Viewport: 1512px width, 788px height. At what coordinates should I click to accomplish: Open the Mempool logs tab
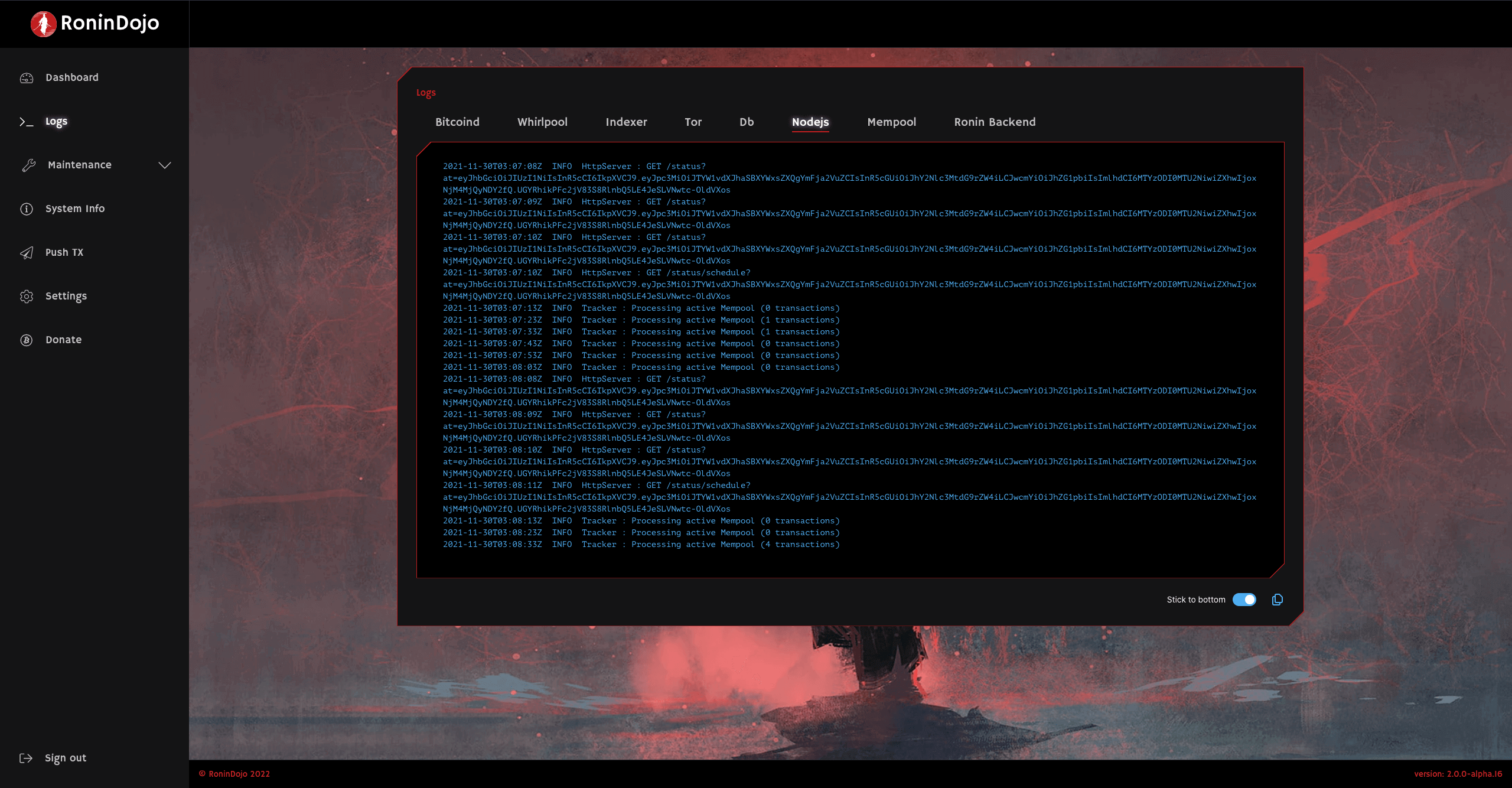coord(892,122)
